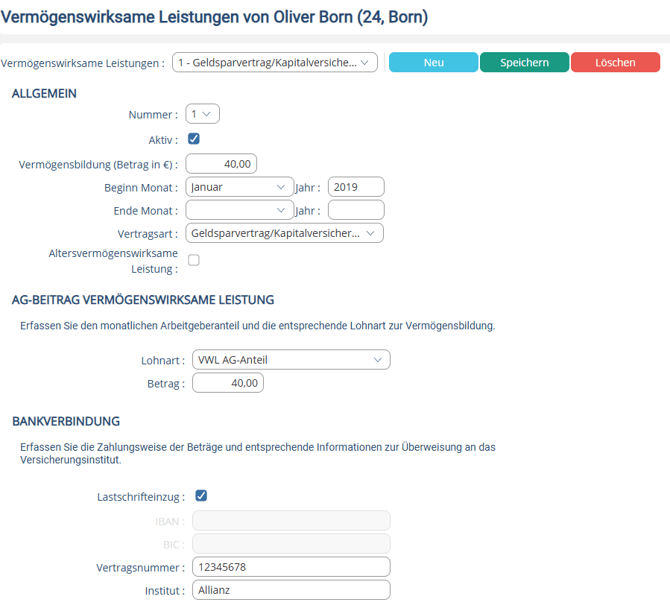Click the Beginn Jahr field showing 2019
Image resolution: width=670 pixels, height=608 pixels.
click(356, 187)
